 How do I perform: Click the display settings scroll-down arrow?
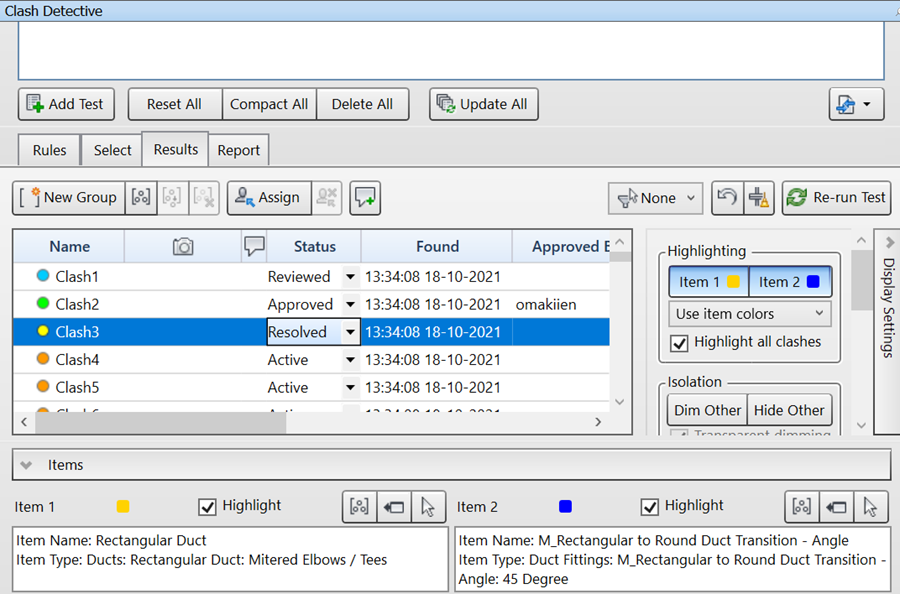861,425
